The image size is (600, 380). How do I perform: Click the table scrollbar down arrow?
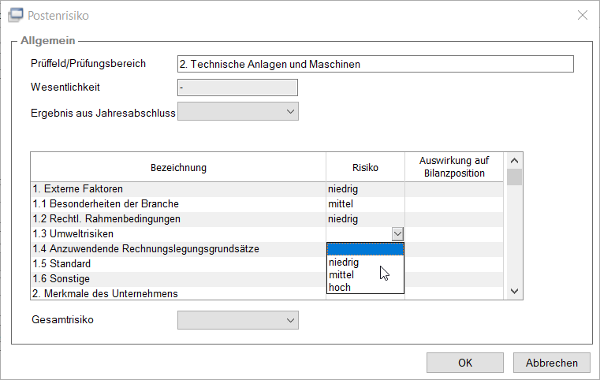pos(514,291)
